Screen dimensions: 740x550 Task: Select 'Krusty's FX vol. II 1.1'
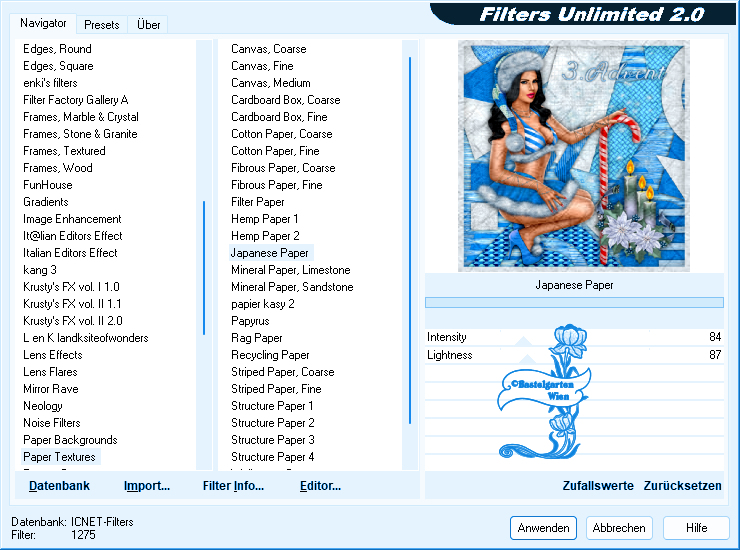coord(72,304)
